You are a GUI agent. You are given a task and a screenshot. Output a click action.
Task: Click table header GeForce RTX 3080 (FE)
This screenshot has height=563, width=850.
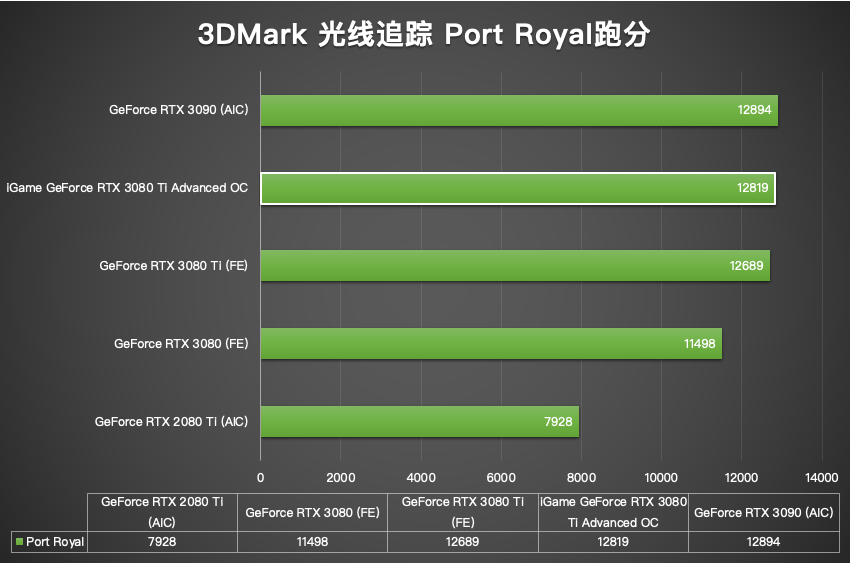click(312, 512)
